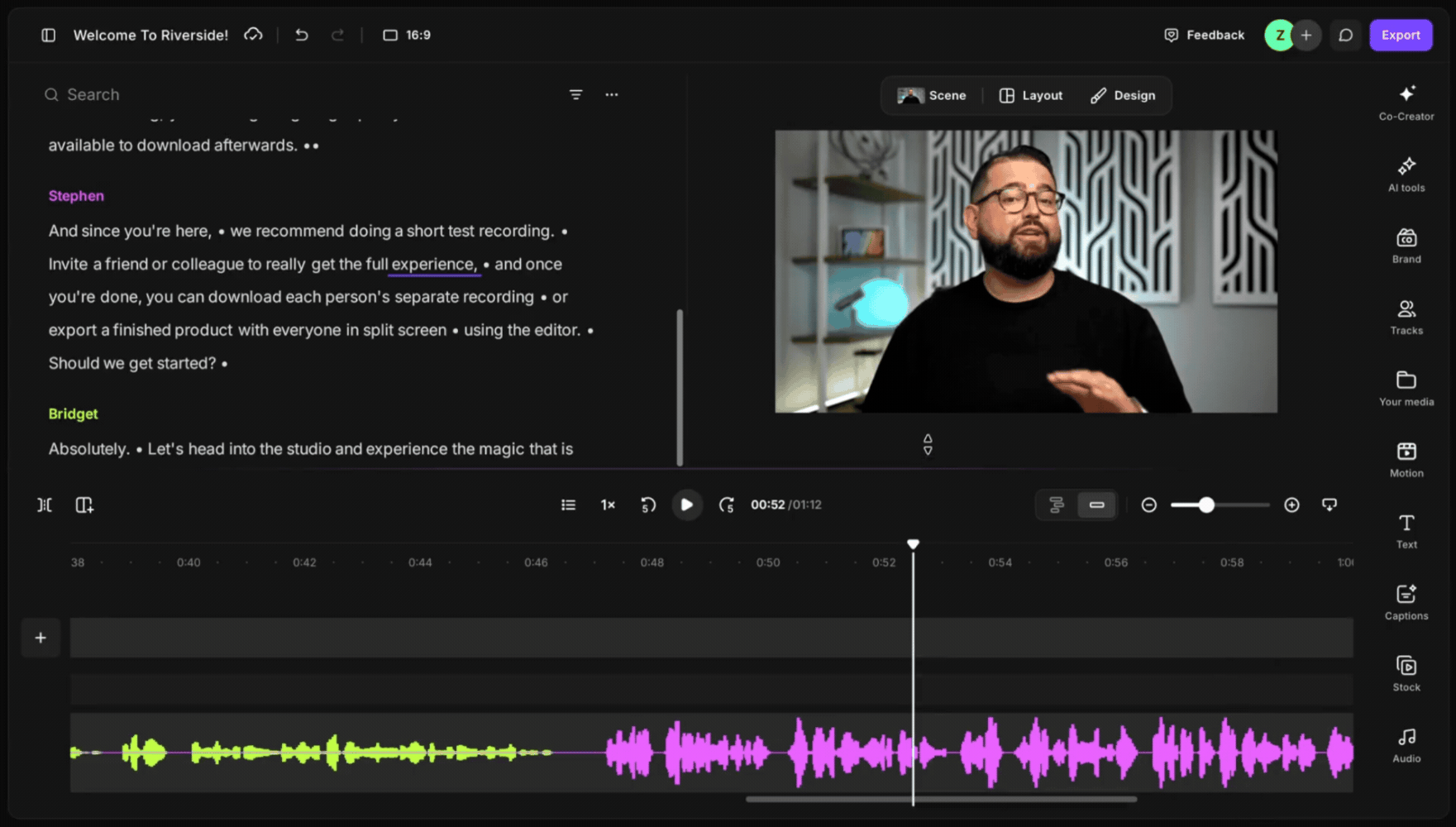Open the comments chat bubble
The image size is (1456, 827).
tap(1346, 35)
